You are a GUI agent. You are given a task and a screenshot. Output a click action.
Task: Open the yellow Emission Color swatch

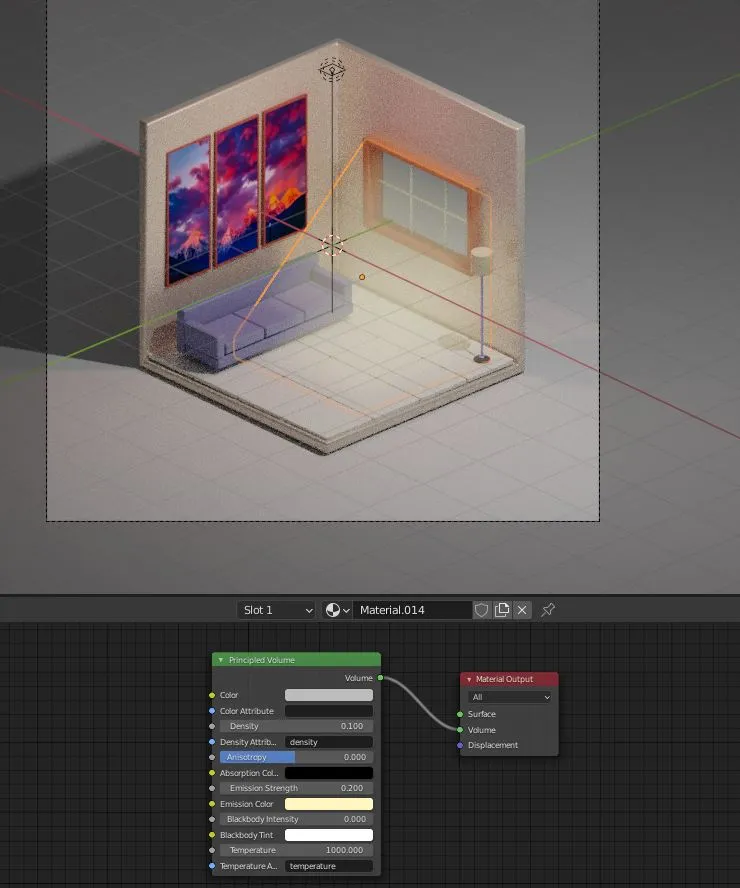click(328, 804)
